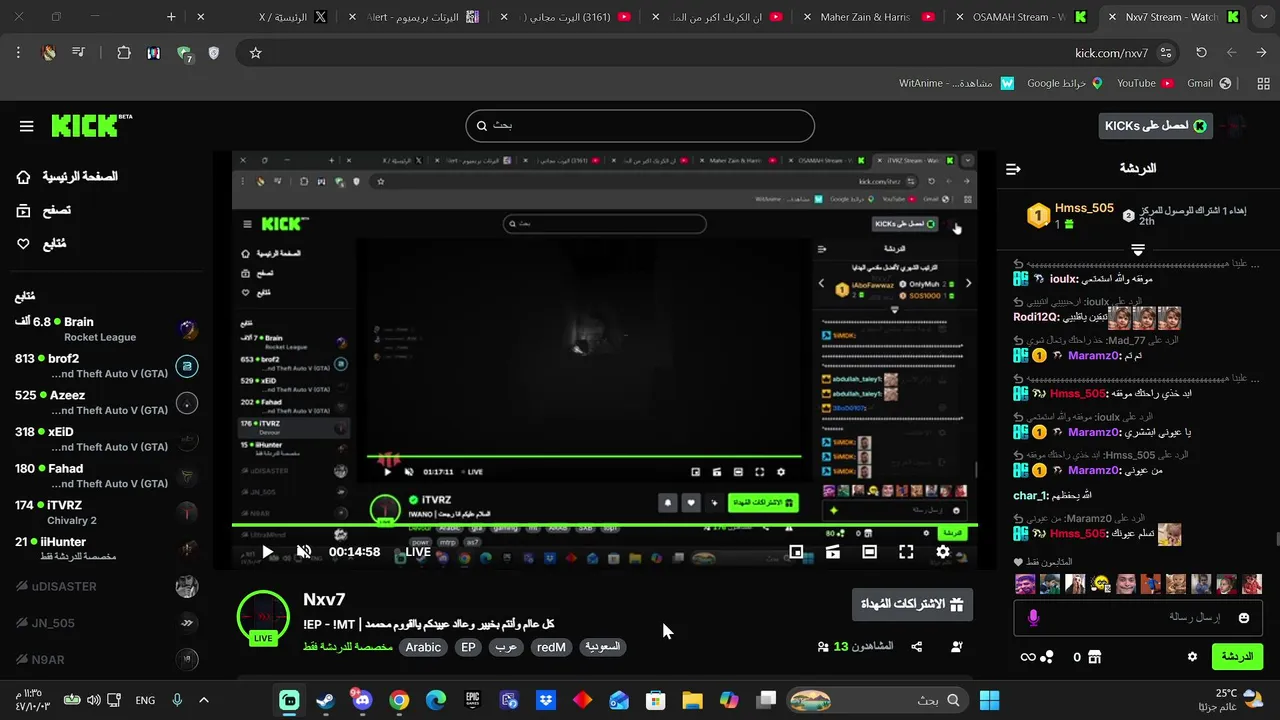This screenshot has height=720, width=1280.
Task: Open Brain's Rocket League channel
Action: (105, 329)
